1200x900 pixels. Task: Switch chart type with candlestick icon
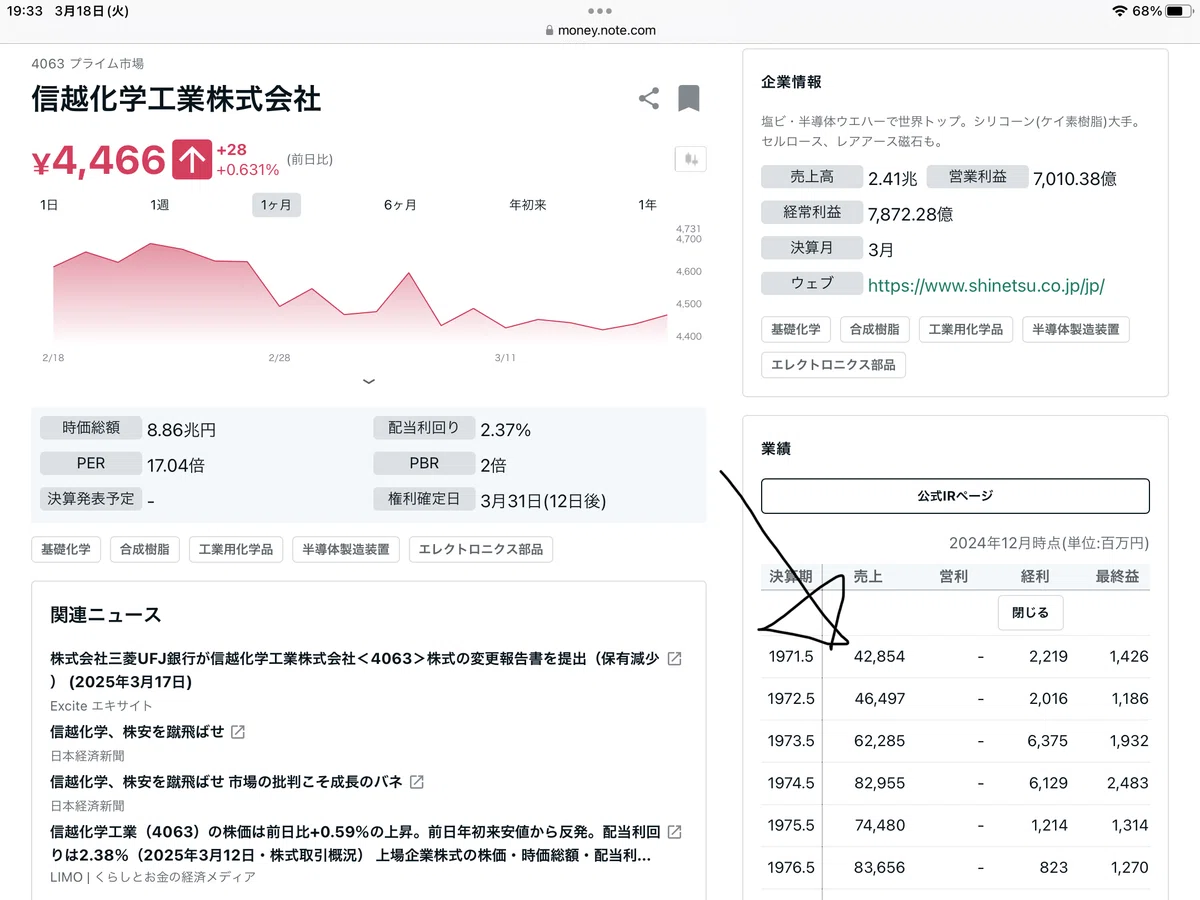691,159
